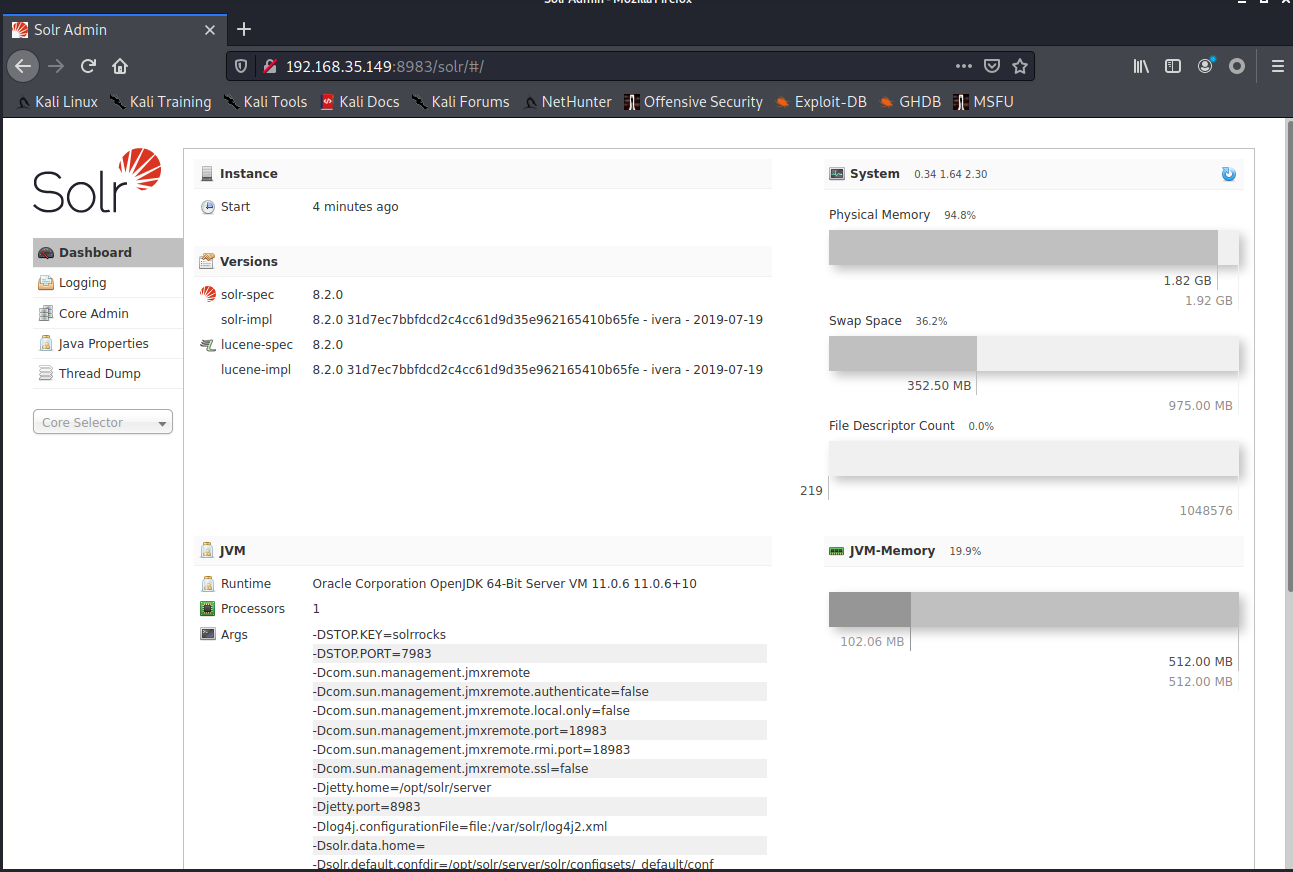The width and height of the screenshot is (1293, 872).
Task: Open the MSFU bookmark
Action: click(x=984, y=102)
